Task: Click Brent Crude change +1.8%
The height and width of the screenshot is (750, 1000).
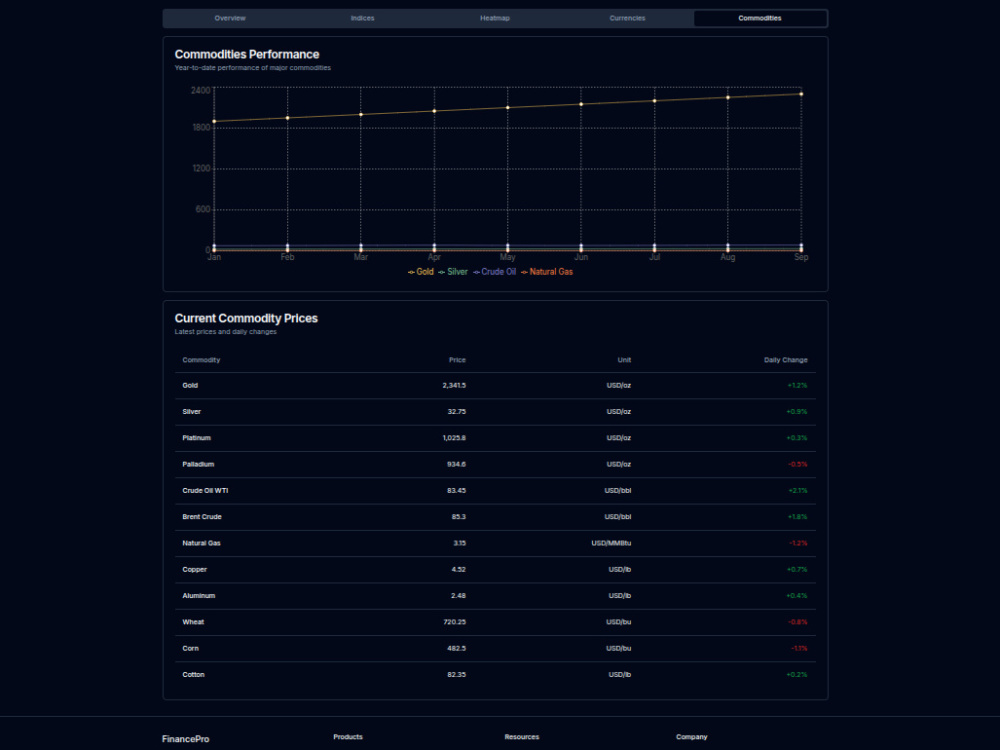Action: pos(797,517)
